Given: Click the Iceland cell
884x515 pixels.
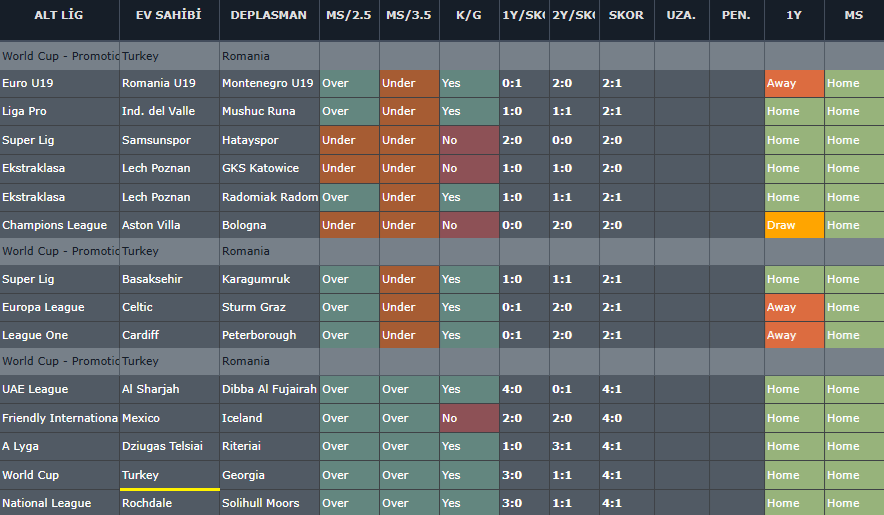Looking at the screenshot, I should [x=269, y=418].
